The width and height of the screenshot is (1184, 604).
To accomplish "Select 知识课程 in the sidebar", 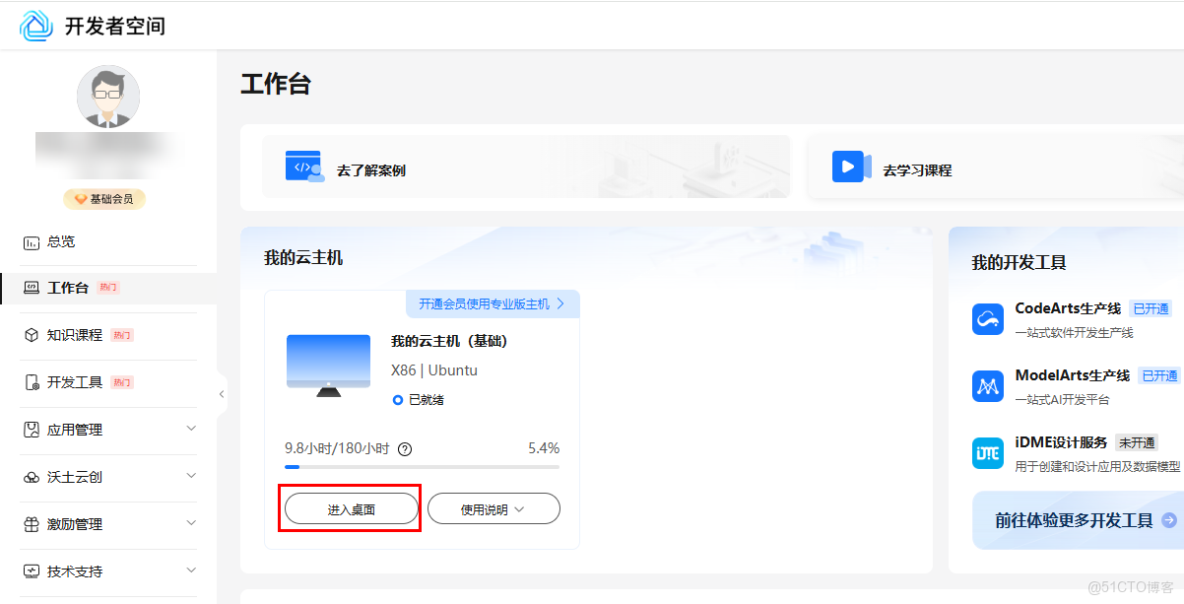I will (x=72, y=335).
